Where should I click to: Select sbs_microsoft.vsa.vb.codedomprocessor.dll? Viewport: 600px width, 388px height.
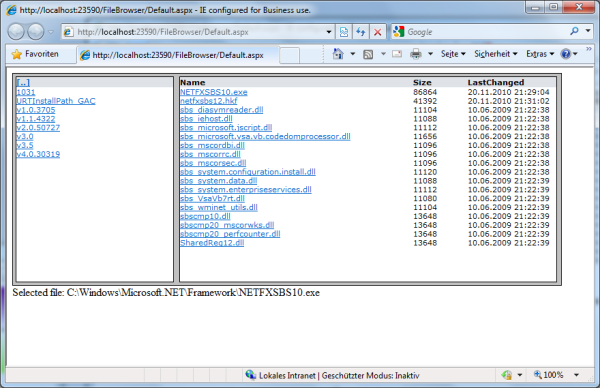(x=265, y=136)
